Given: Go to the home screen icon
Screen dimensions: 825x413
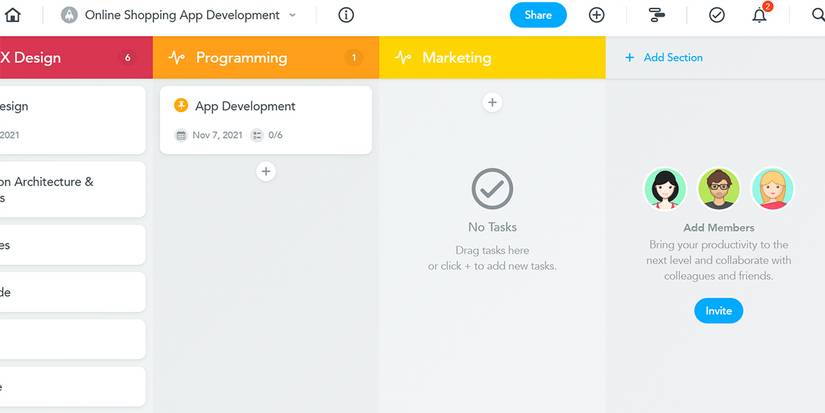Looking at the screenshot, I should coord(13,15).
